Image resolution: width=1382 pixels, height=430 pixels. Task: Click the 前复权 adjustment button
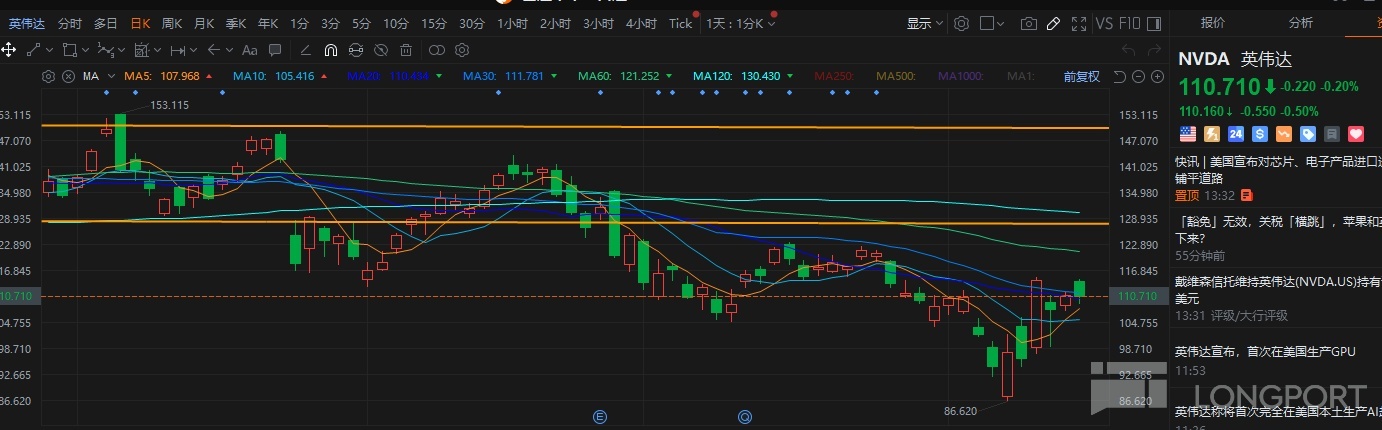point(1081,76)
